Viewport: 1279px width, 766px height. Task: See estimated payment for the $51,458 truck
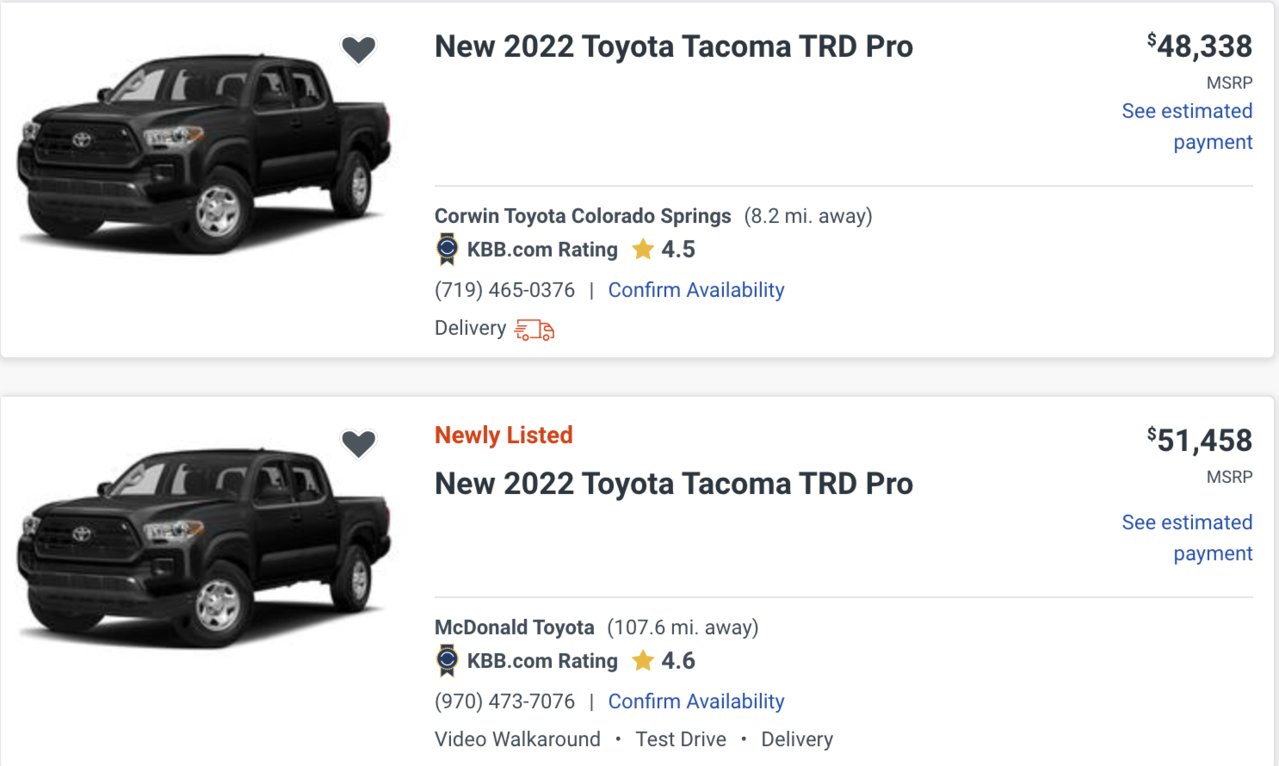(x=1187, y=538)
